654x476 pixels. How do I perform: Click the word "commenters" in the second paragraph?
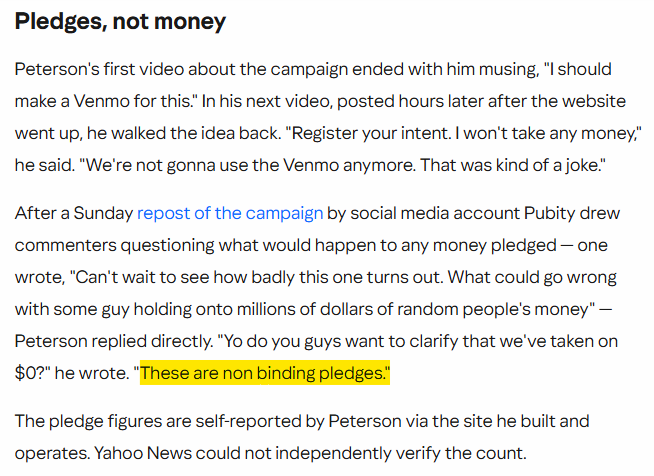pyautogui.click(x=65, y=245)
